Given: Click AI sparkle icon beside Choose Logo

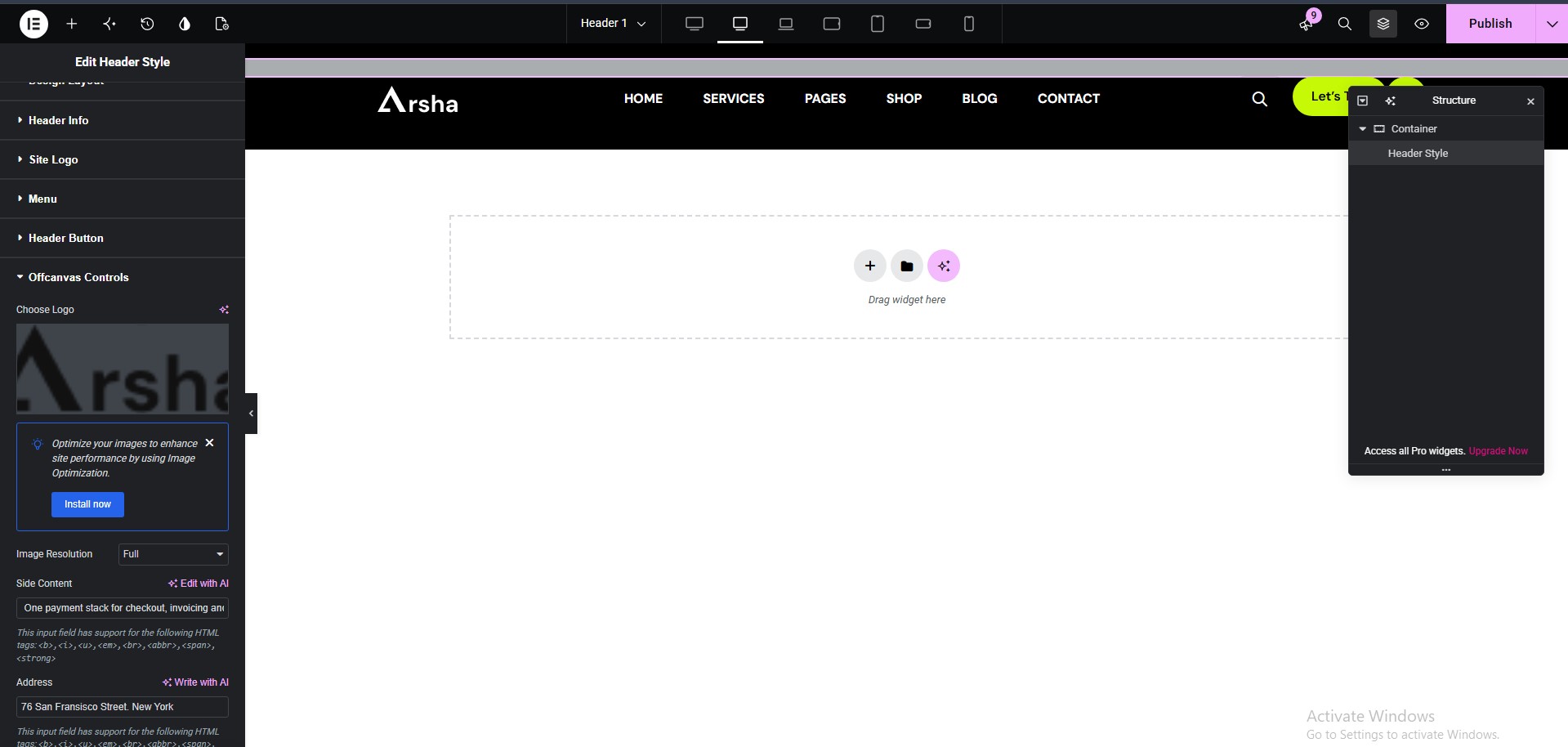Looking at the screenshot, I should point(224,310).
